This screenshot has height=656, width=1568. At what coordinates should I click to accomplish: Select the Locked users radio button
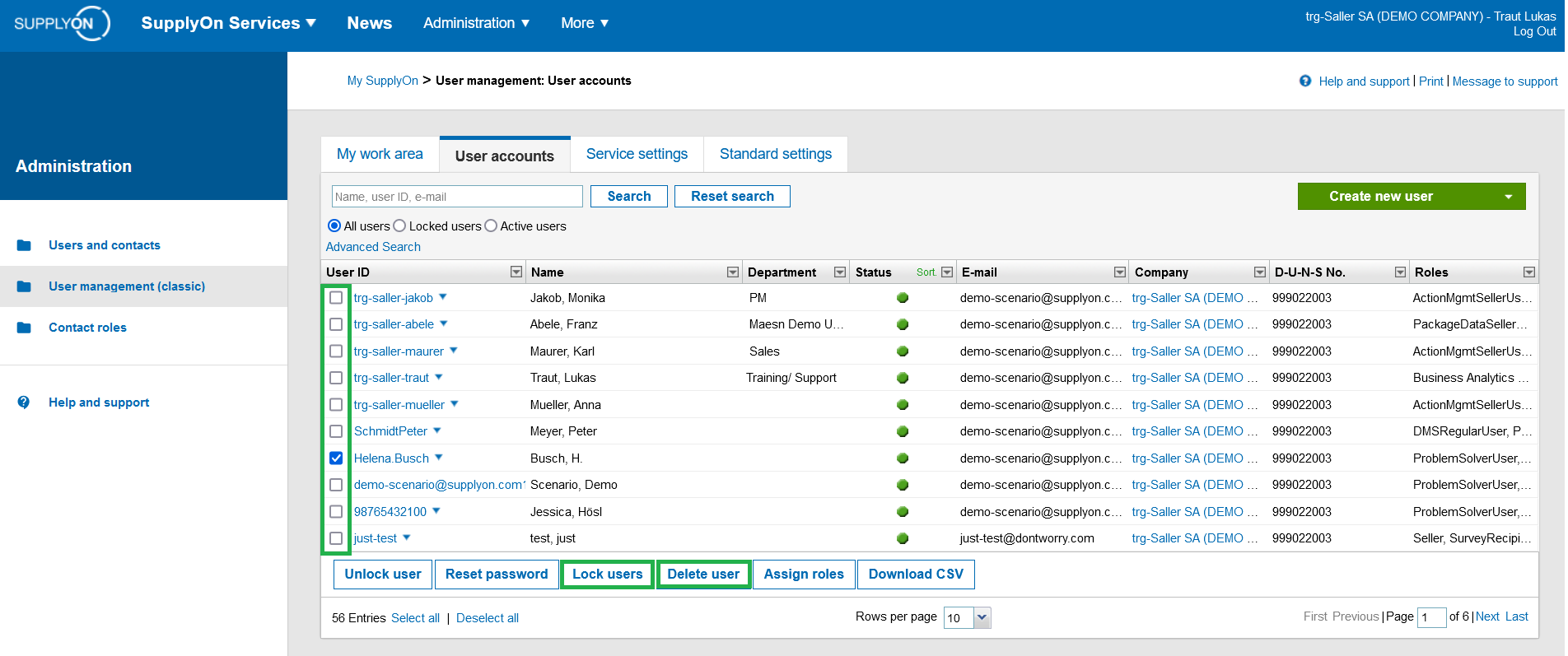[399, 226]
